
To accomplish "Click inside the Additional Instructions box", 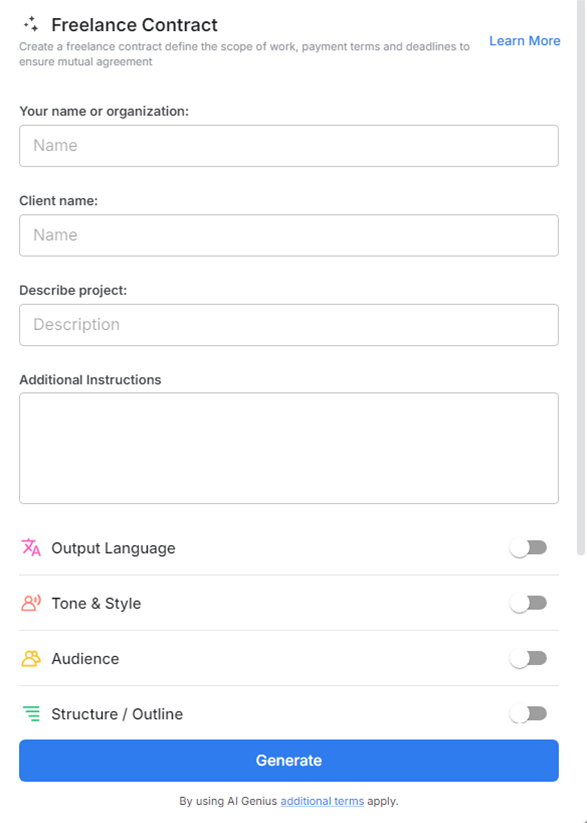I will click(289, 445).
